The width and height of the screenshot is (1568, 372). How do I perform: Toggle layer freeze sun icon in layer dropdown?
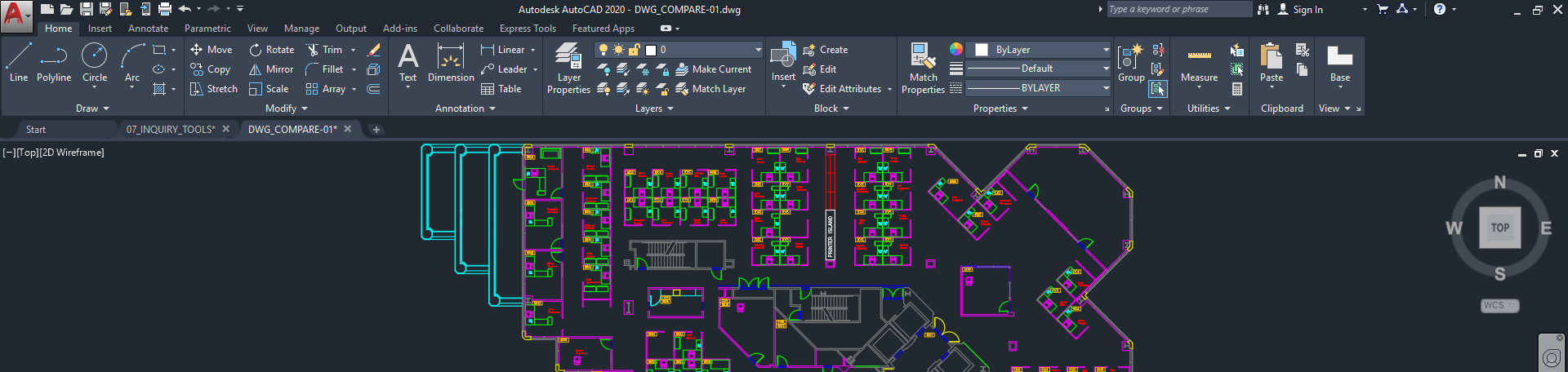click(618, 50)
